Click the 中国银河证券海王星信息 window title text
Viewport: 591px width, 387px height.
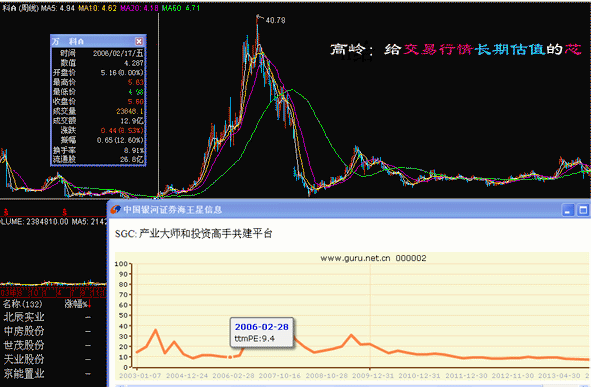tap(173, 210)
